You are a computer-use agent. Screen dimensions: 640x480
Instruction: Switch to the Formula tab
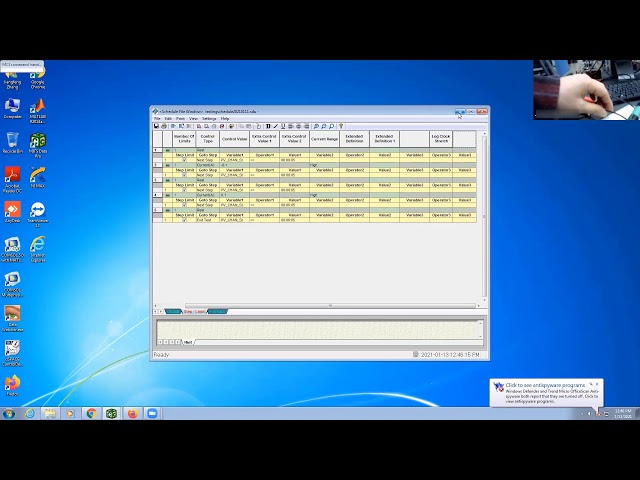(217, 311)
